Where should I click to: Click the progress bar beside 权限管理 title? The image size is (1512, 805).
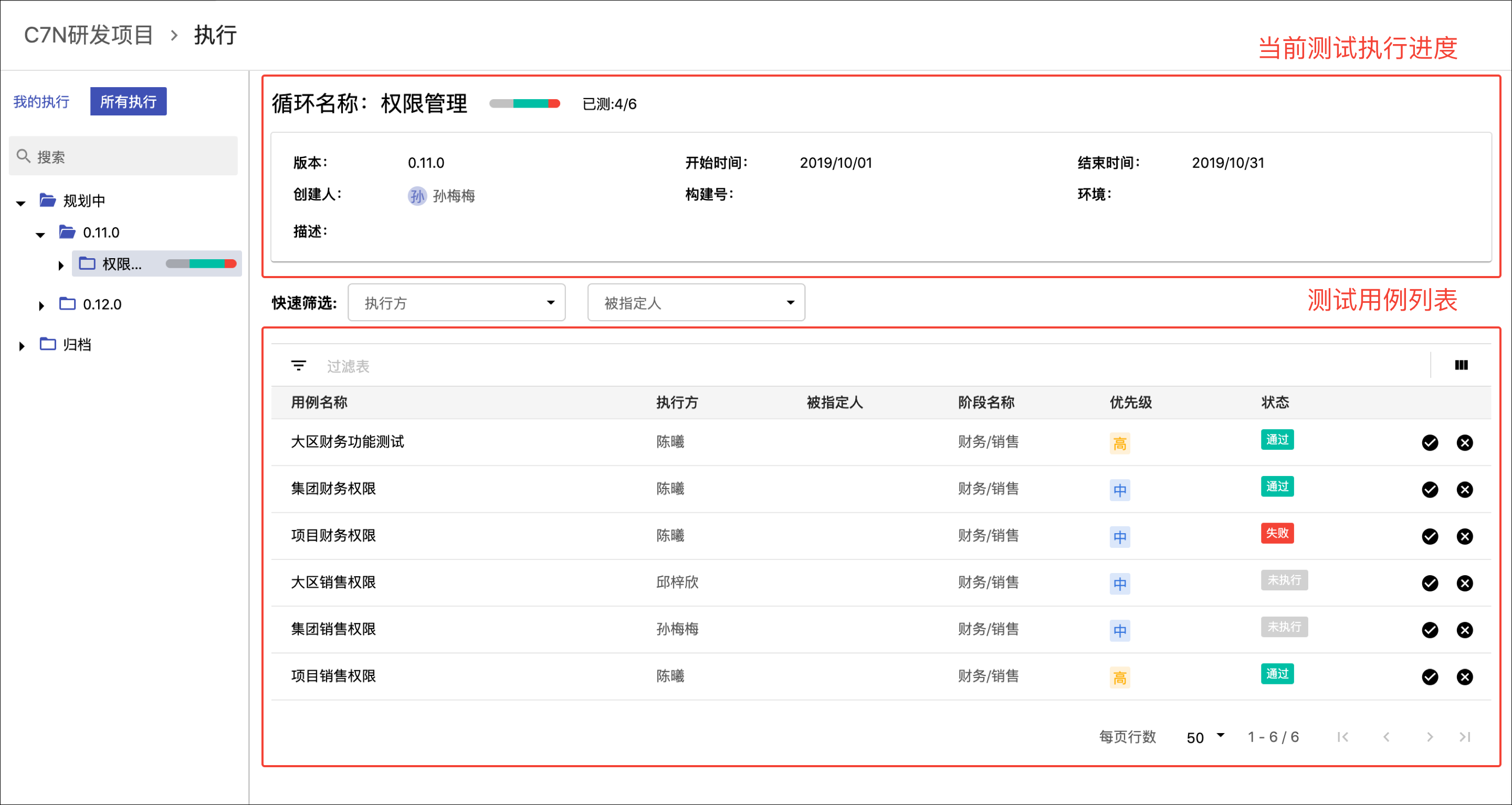click(525, 104)
